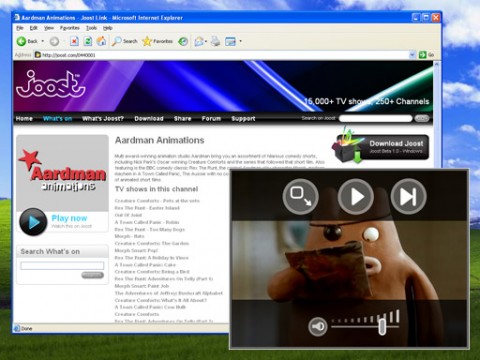Open the Edit menu
480x360 pixels.
click(x=34, y=28)
